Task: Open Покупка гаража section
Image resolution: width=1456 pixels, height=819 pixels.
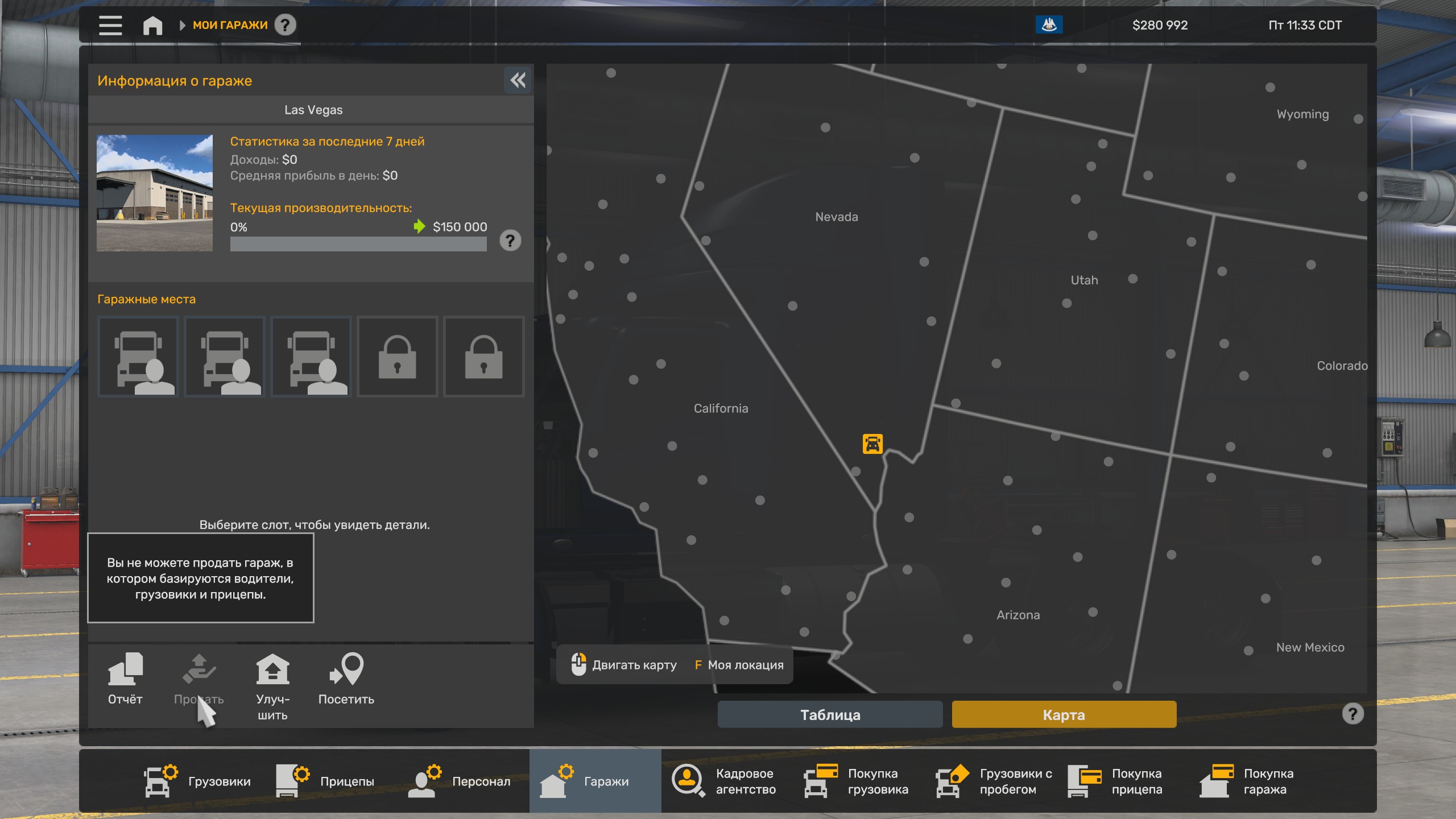Action: click(1246, 781)
